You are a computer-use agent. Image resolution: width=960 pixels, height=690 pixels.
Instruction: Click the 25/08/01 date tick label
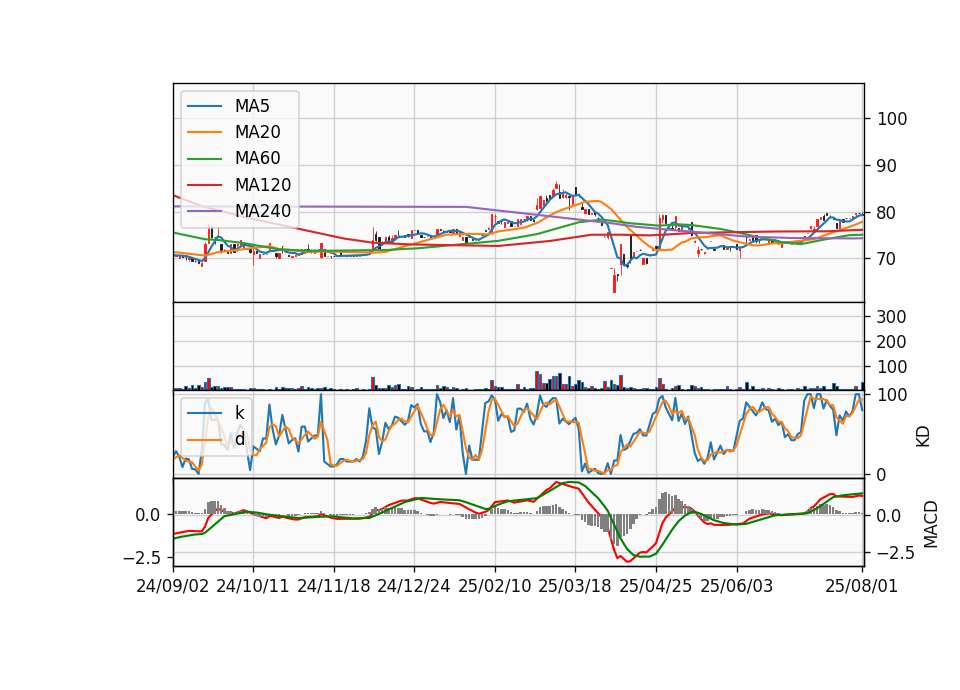click(861, 586)
